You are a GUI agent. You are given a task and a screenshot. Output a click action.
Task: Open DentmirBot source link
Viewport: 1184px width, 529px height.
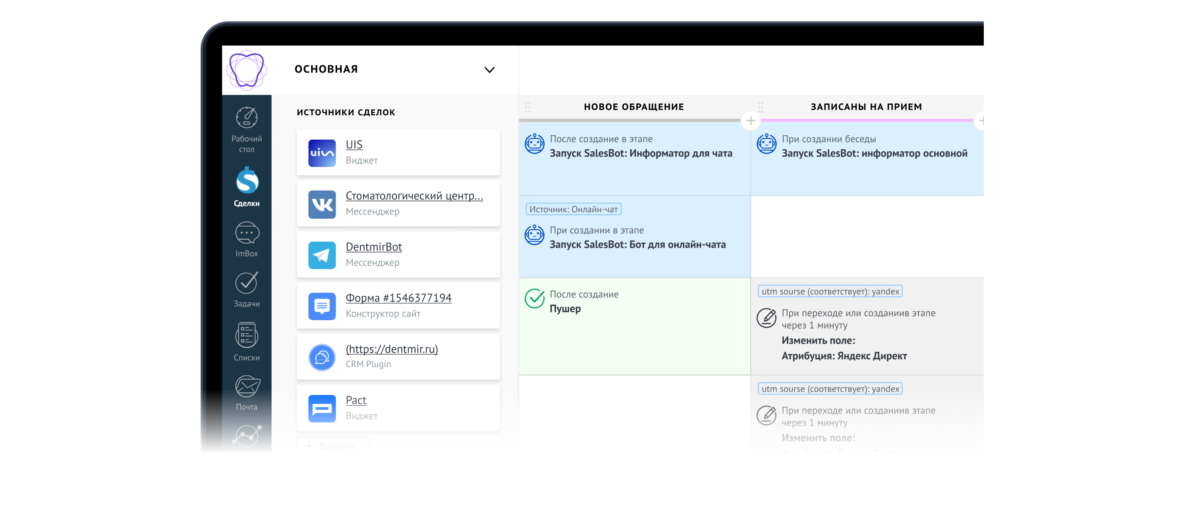point(374,248)
